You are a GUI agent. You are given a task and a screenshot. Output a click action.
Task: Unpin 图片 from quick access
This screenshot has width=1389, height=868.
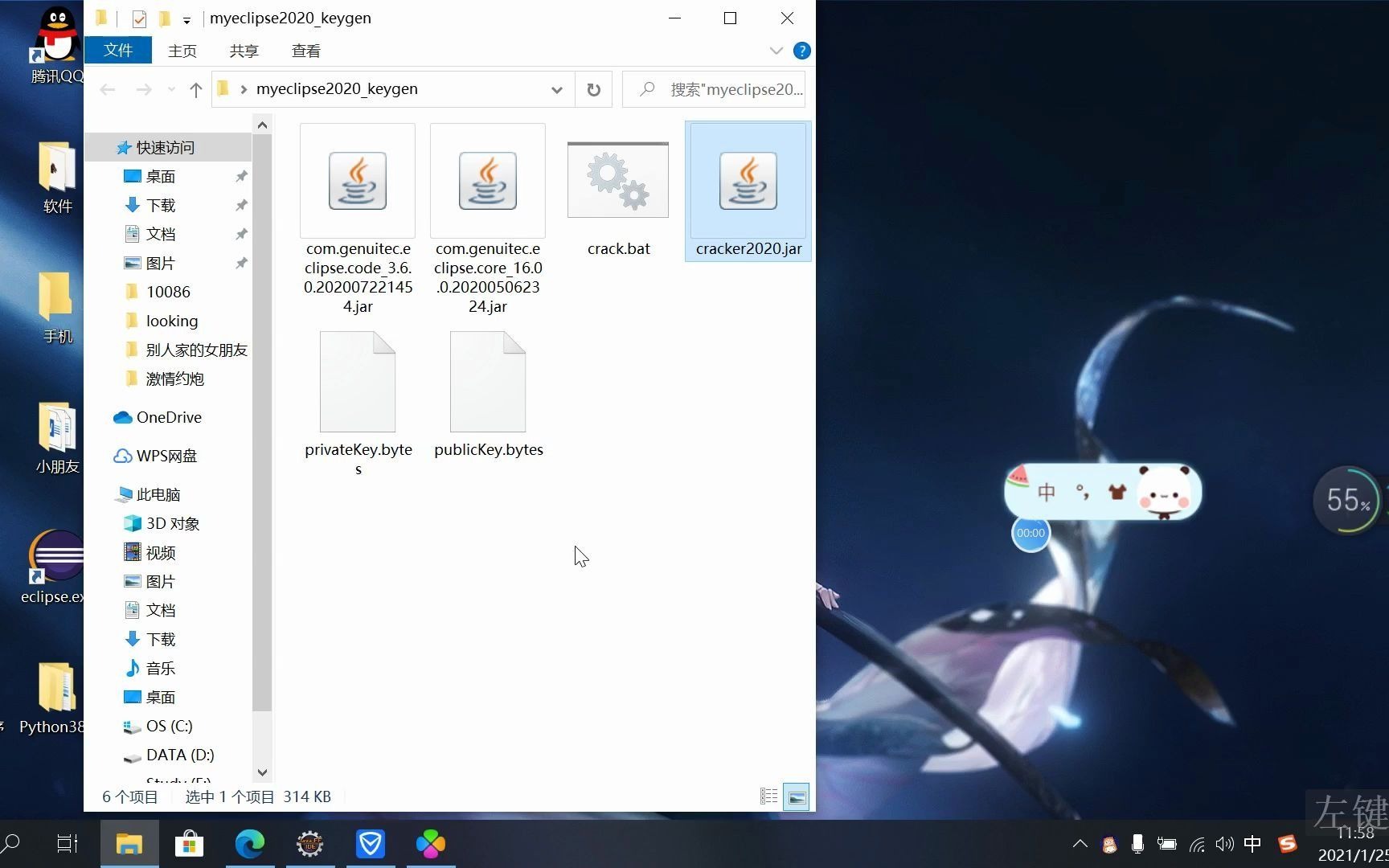[x=241, y=263]
